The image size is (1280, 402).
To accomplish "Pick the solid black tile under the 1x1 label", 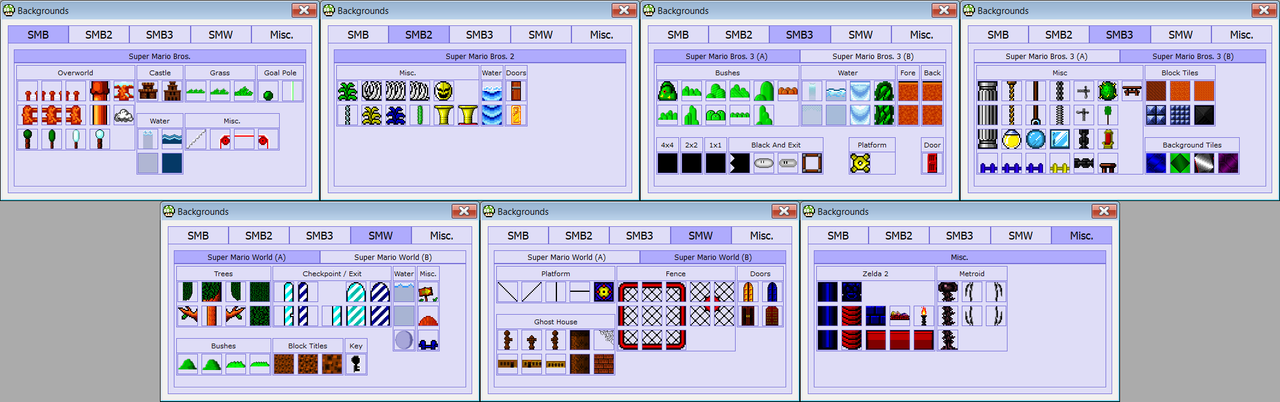I will pyautogui.click(x=716, y=163).
